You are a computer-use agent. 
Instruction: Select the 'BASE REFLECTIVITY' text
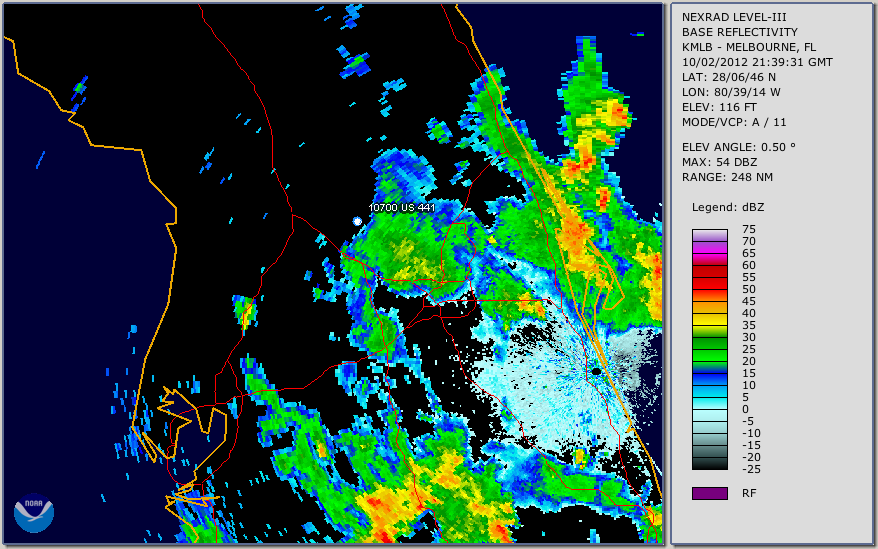(740, 32)
